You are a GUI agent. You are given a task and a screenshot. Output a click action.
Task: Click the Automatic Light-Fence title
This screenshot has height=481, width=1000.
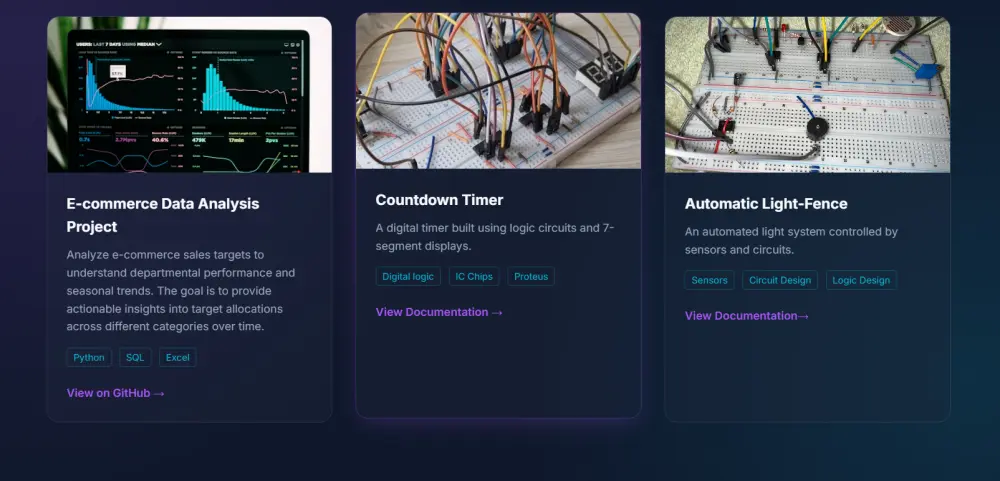point(766,204)
